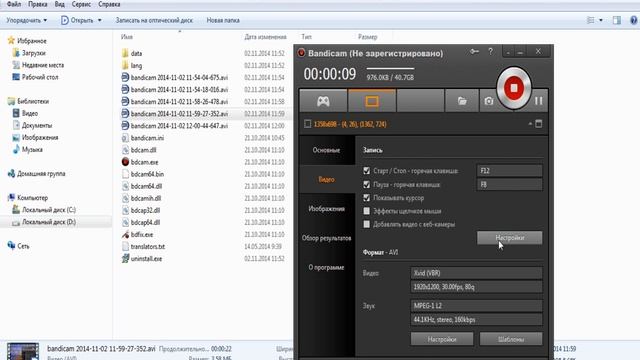
Task: Open the Сервис menu in Explorer
Action: coord(81,4)
